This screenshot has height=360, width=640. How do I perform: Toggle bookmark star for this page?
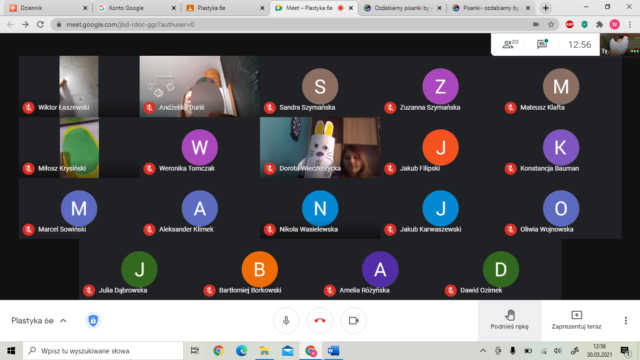tap(551, 24)
